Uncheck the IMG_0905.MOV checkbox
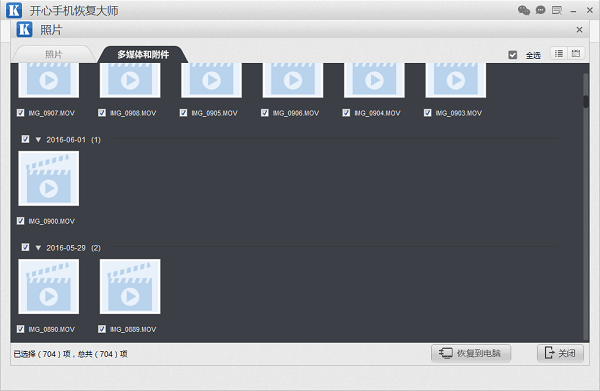600x391 pixels. 183,113
